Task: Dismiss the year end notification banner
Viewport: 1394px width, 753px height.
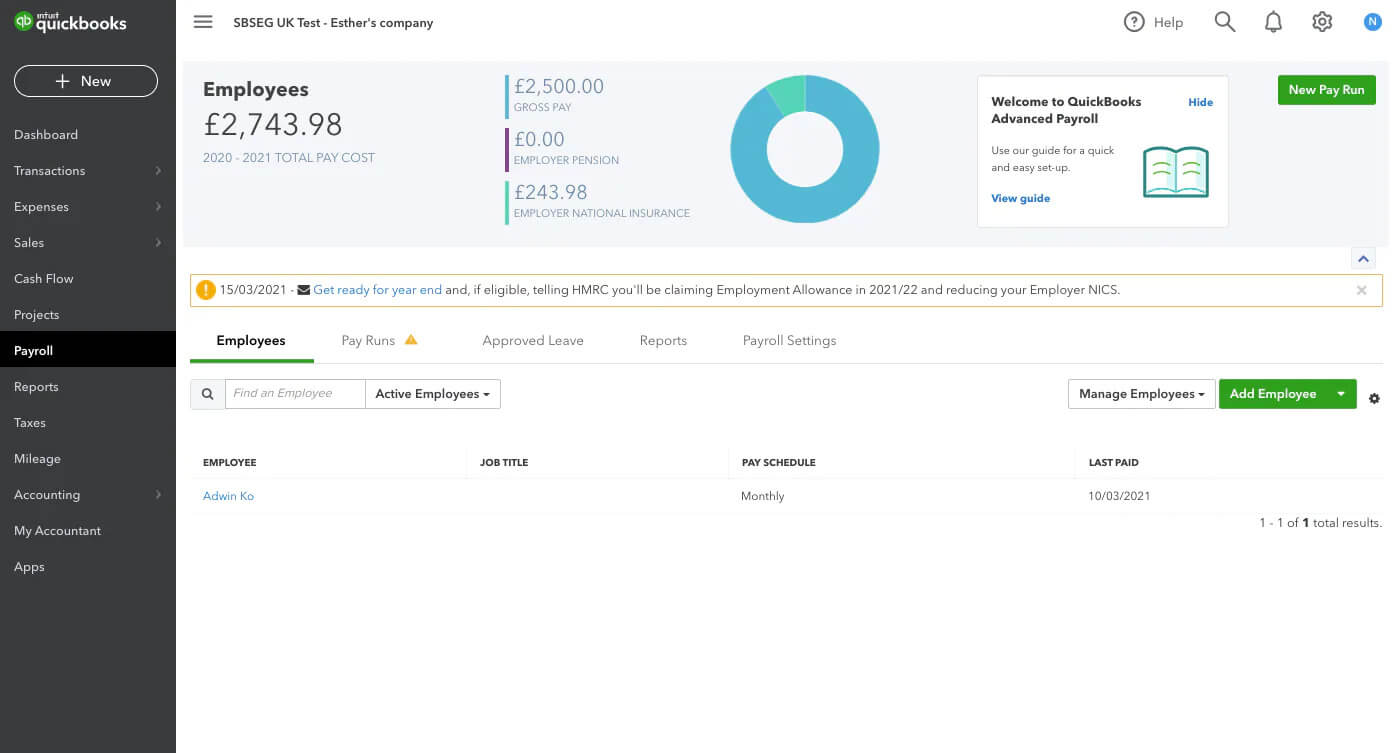Action: (1361, 290)
